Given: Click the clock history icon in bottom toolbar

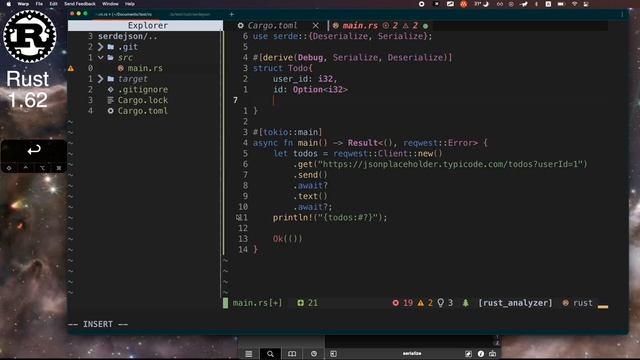Looking at the screenshot, I should click(x=313, y=353).
